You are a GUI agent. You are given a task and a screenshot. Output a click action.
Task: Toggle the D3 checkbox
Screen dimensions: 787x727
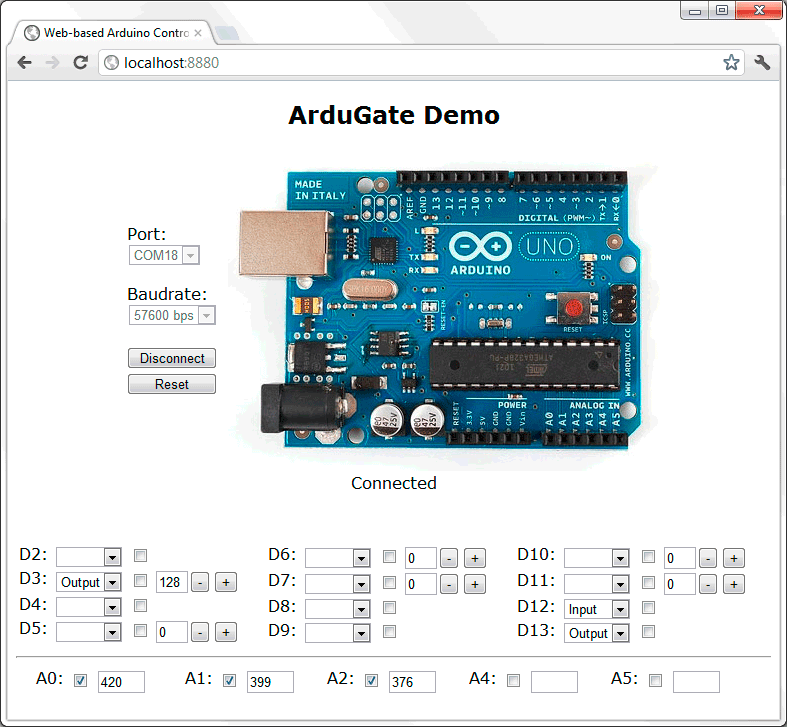coord(141,580)
